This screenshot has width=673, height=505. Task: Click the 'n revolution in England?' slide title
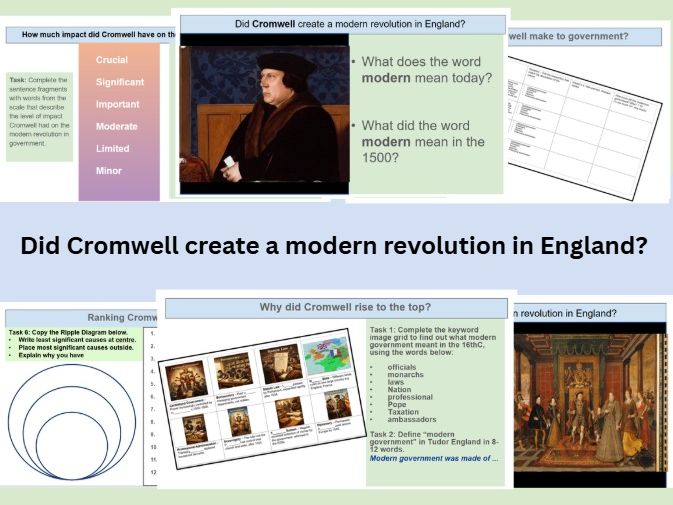[x=565, y=314]
